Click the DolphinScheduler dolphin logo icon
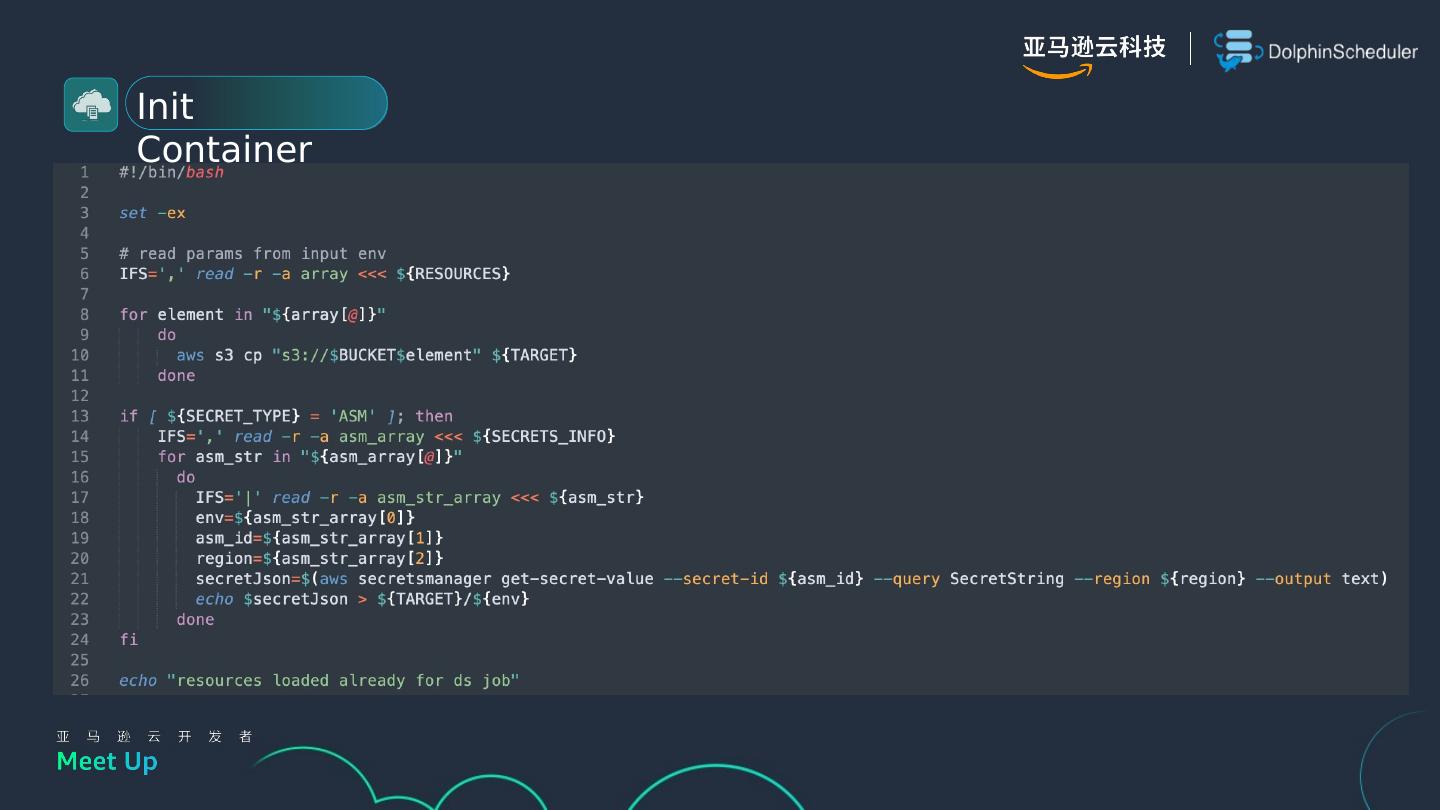Viewport: 1440px width, 810px height. [x=1238, y=51]
